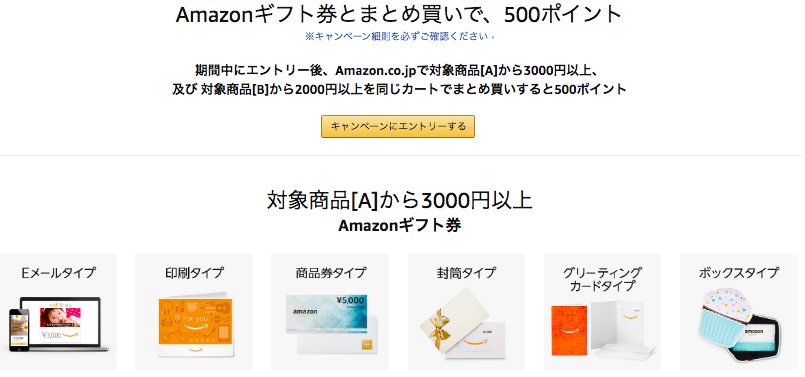
Task: Click the chevron after キャンペーン細則 link
Action: [x=493, y=37]
